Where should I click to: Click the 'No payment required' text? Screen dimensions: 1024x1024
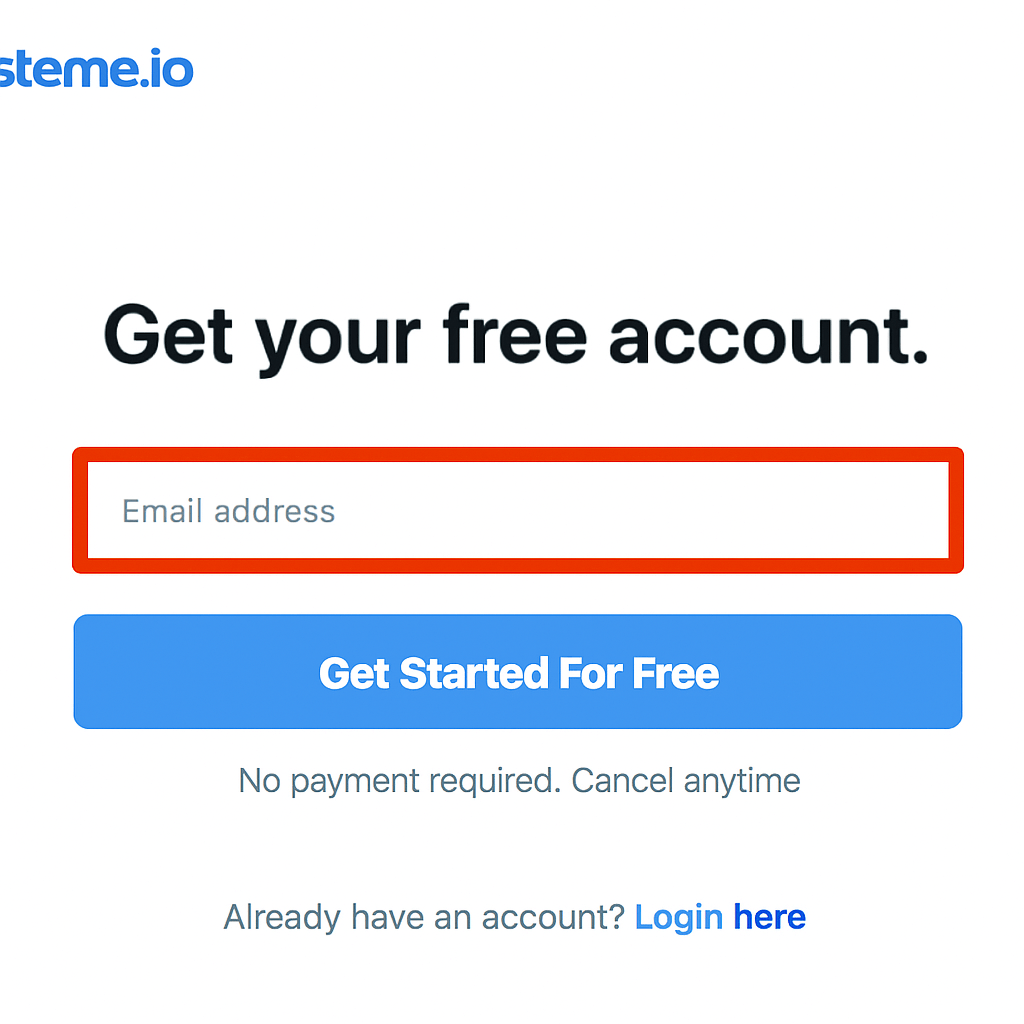click(398, 780)
